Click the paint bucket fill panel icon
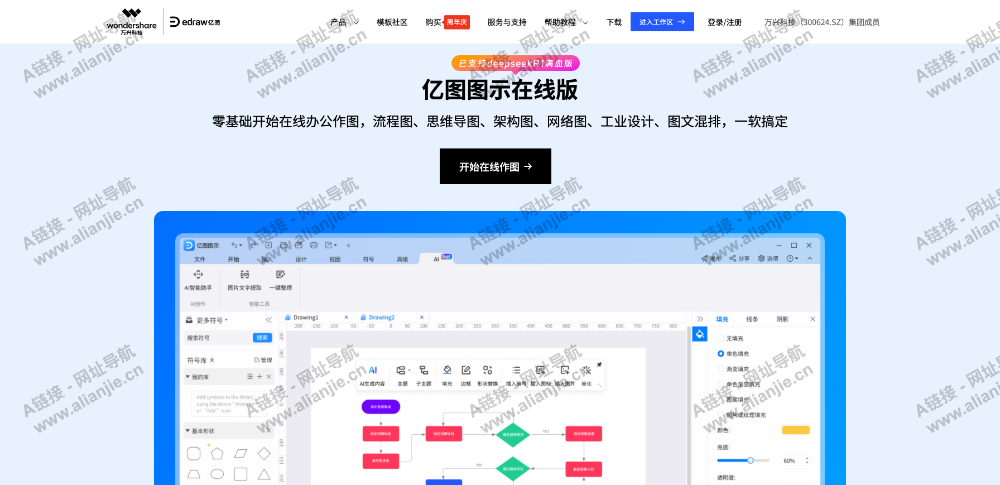 pos(700,334)
